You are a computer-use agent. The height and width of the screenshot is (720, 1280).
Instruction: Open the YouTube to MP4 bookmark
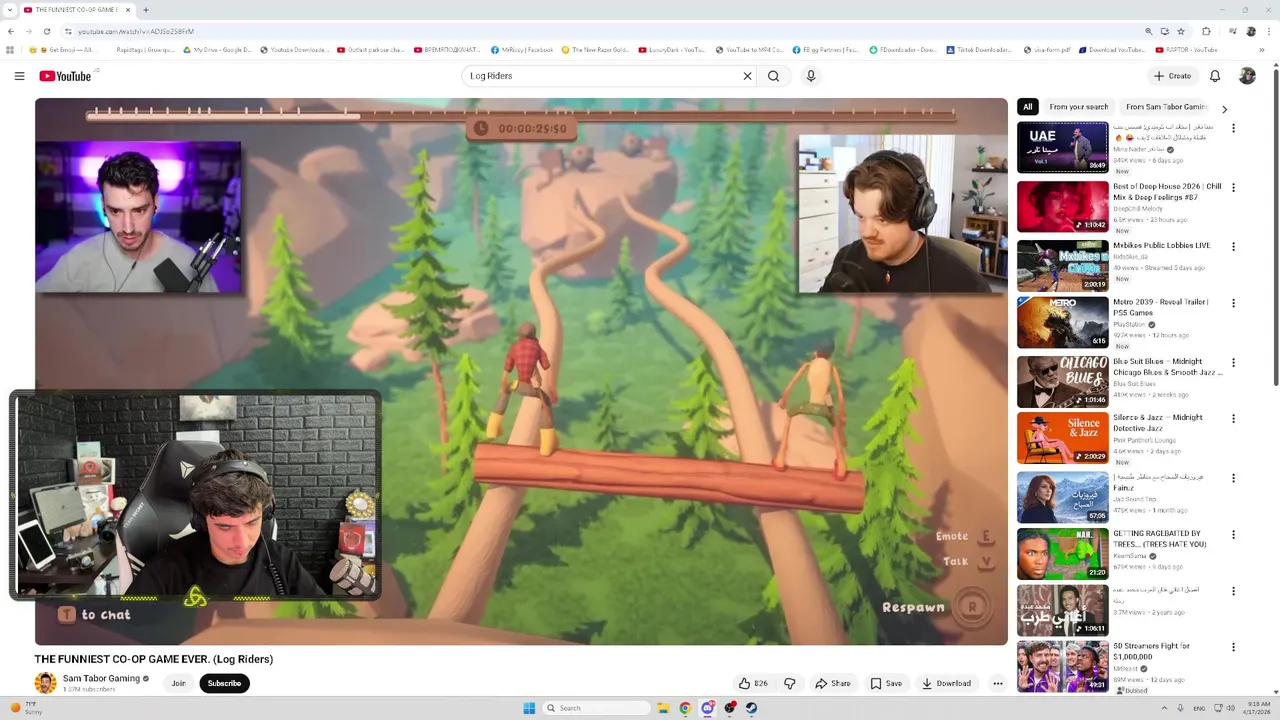(749, 50)
